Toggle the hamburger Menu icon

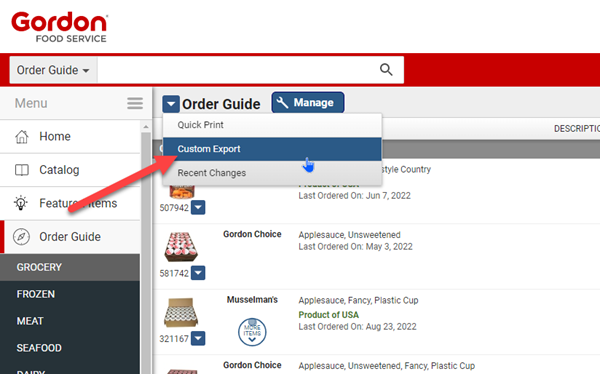tap(135, 103)
